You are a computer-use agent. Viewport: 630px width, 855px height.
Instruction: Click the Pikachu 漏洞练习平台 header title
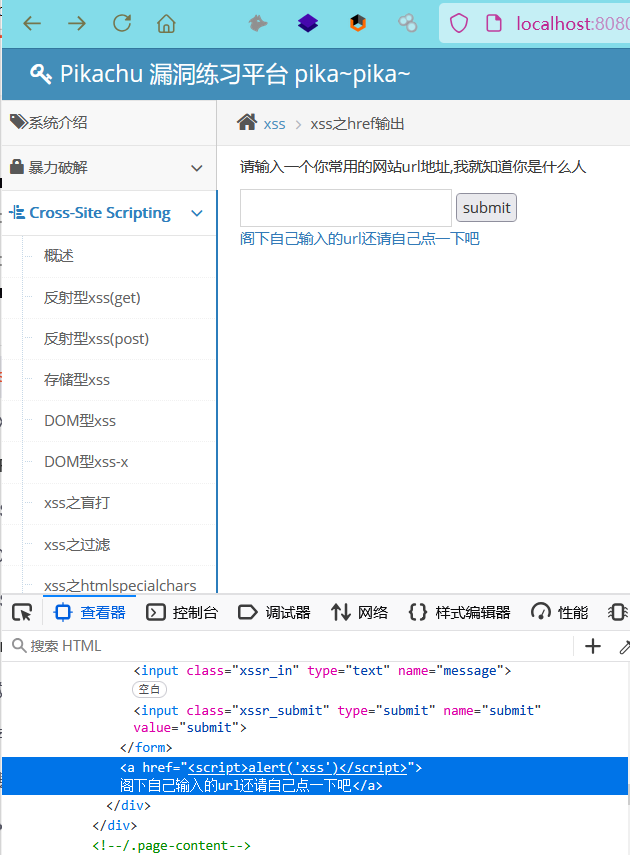click(235, 74)
